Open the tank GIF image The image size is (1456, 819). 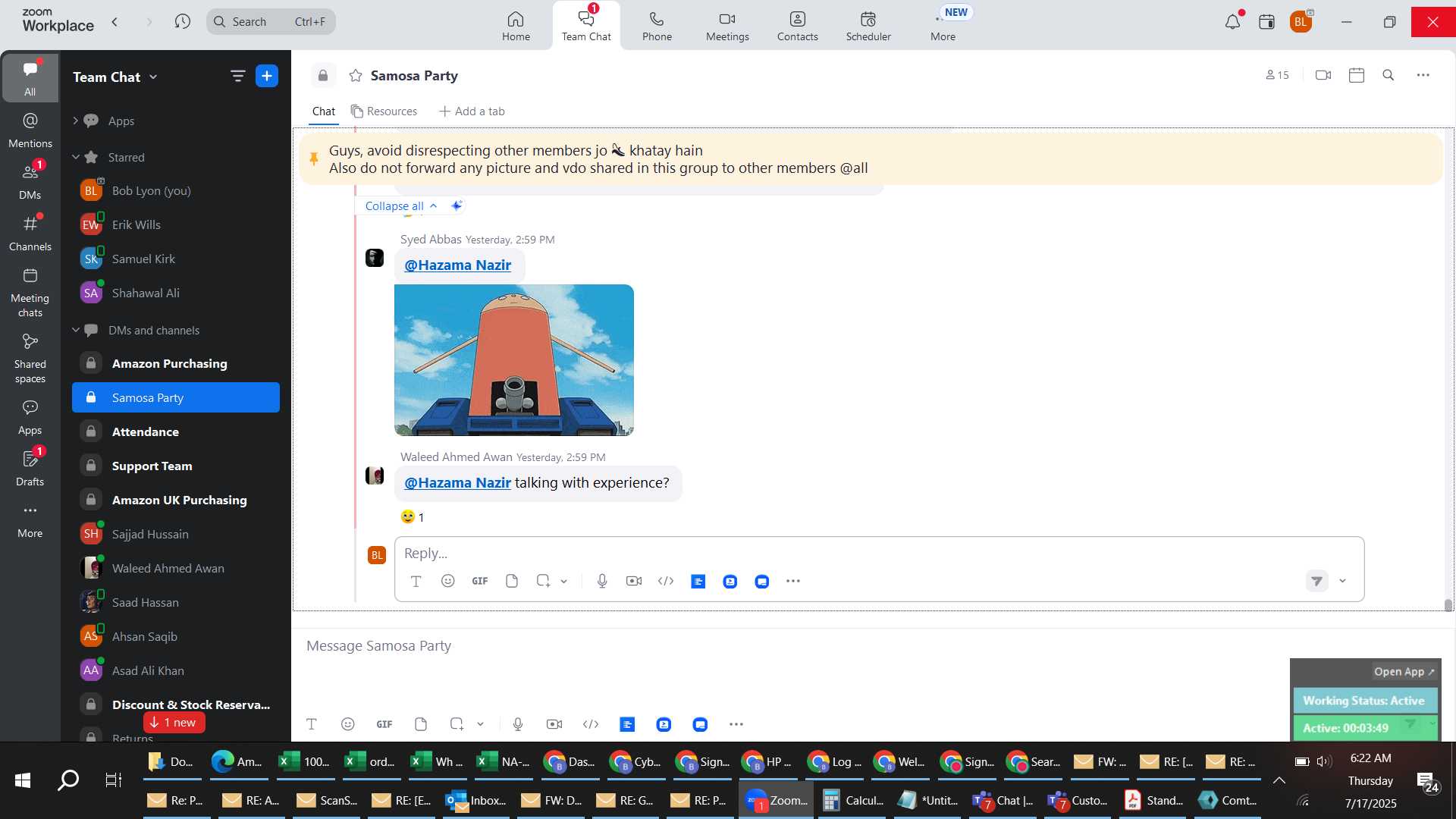click(514, 359)
